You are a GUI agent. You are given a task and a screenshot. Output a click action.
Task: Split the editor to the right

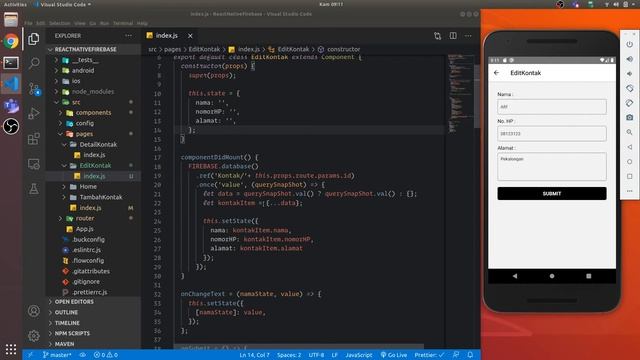pos(453,36)
